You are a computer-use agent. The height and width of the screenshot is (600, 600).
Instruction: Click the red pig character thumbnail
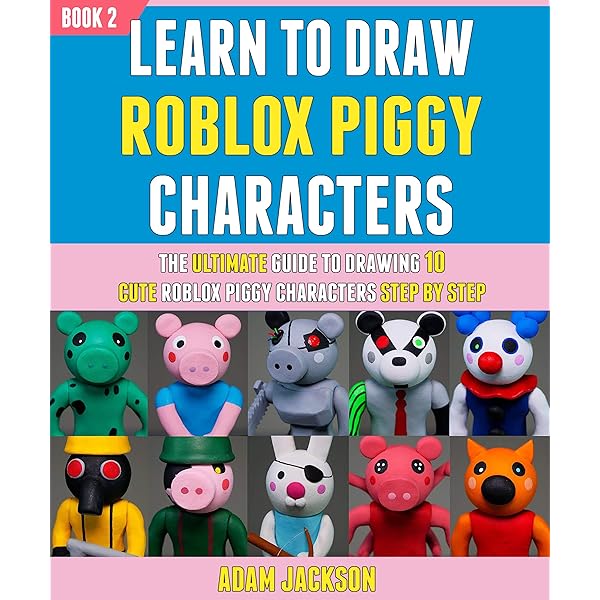tap(399, 496)
